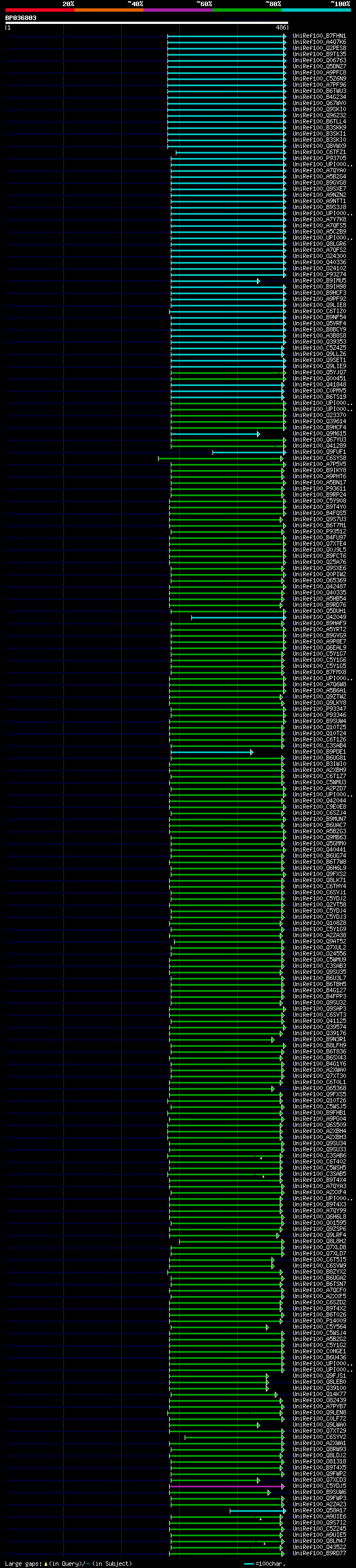Click the red 20% identity legend segment
This screenshot has width=356, height=1568.
pos(39,10)
